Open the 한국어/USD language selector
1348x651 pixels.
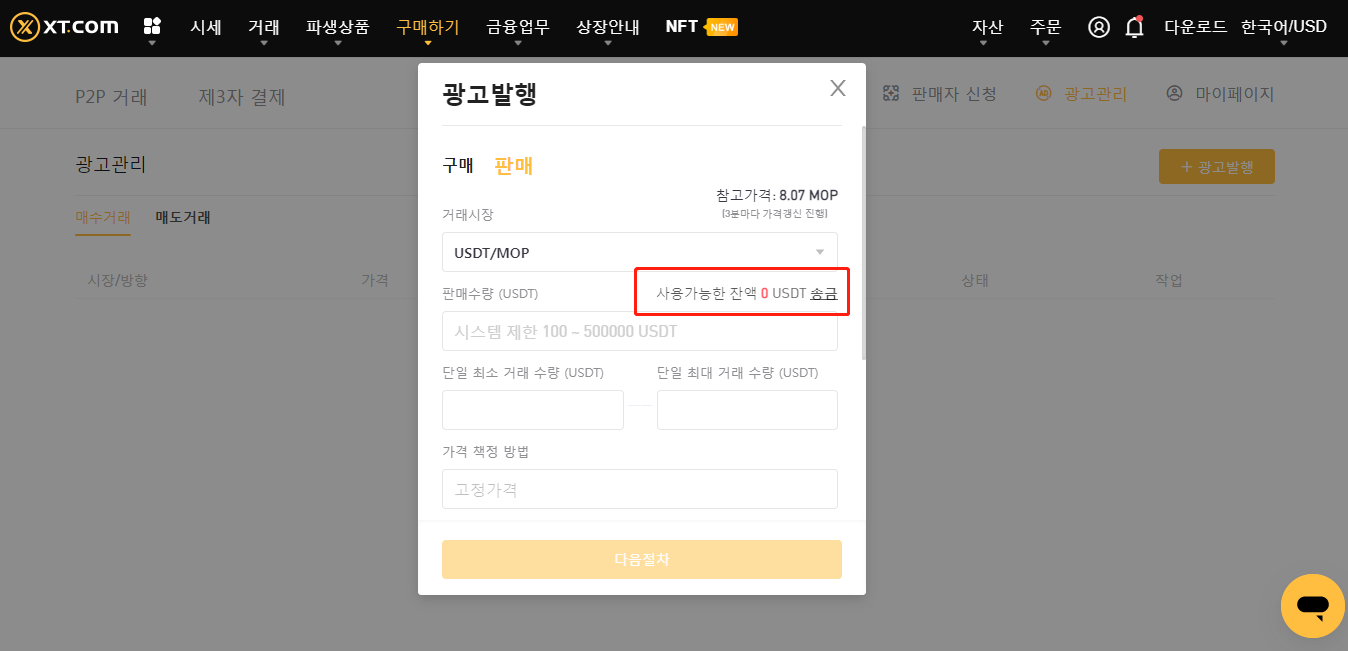tap(1284, 27)
